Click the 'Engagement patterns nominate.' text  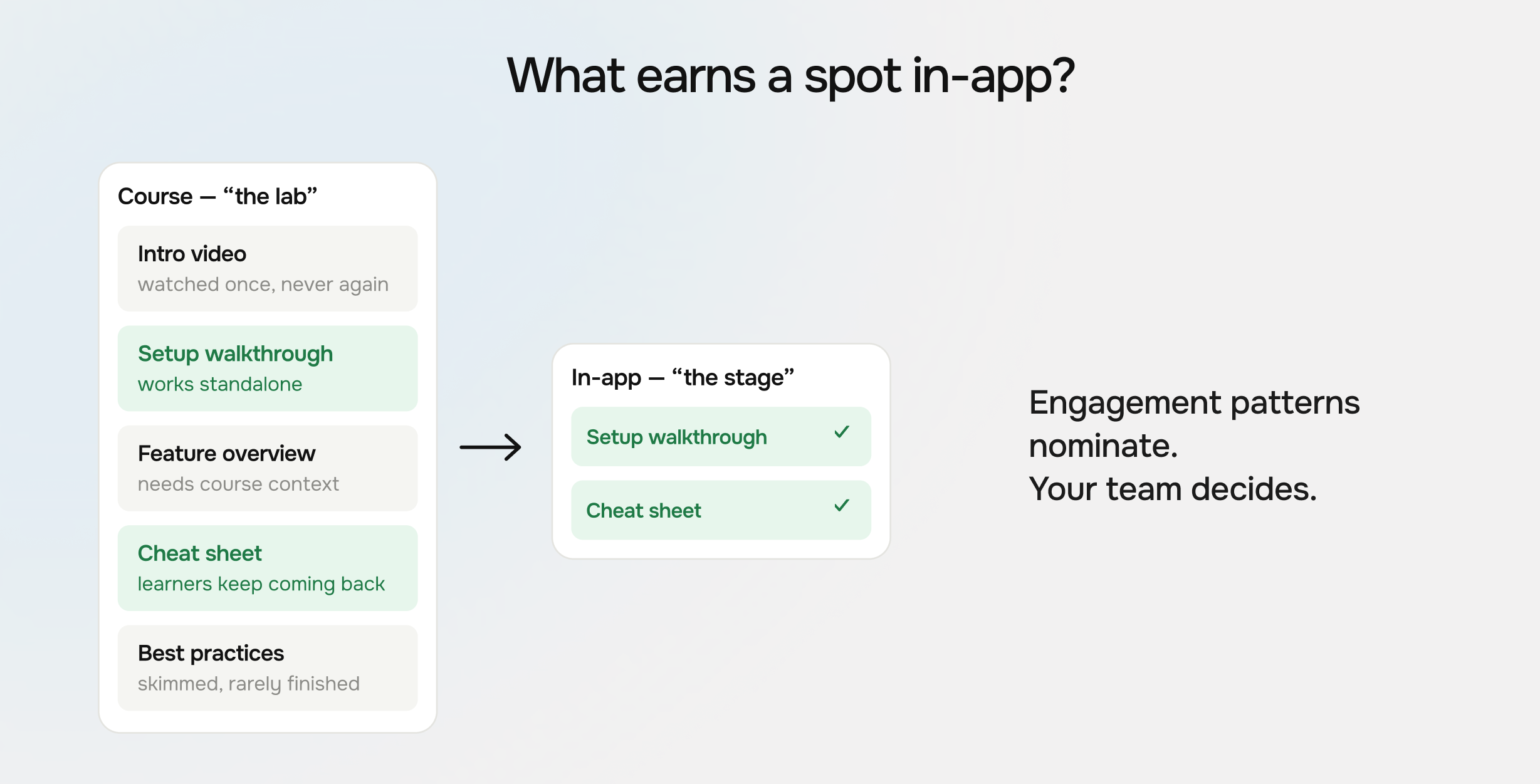tap(1193, 424)
